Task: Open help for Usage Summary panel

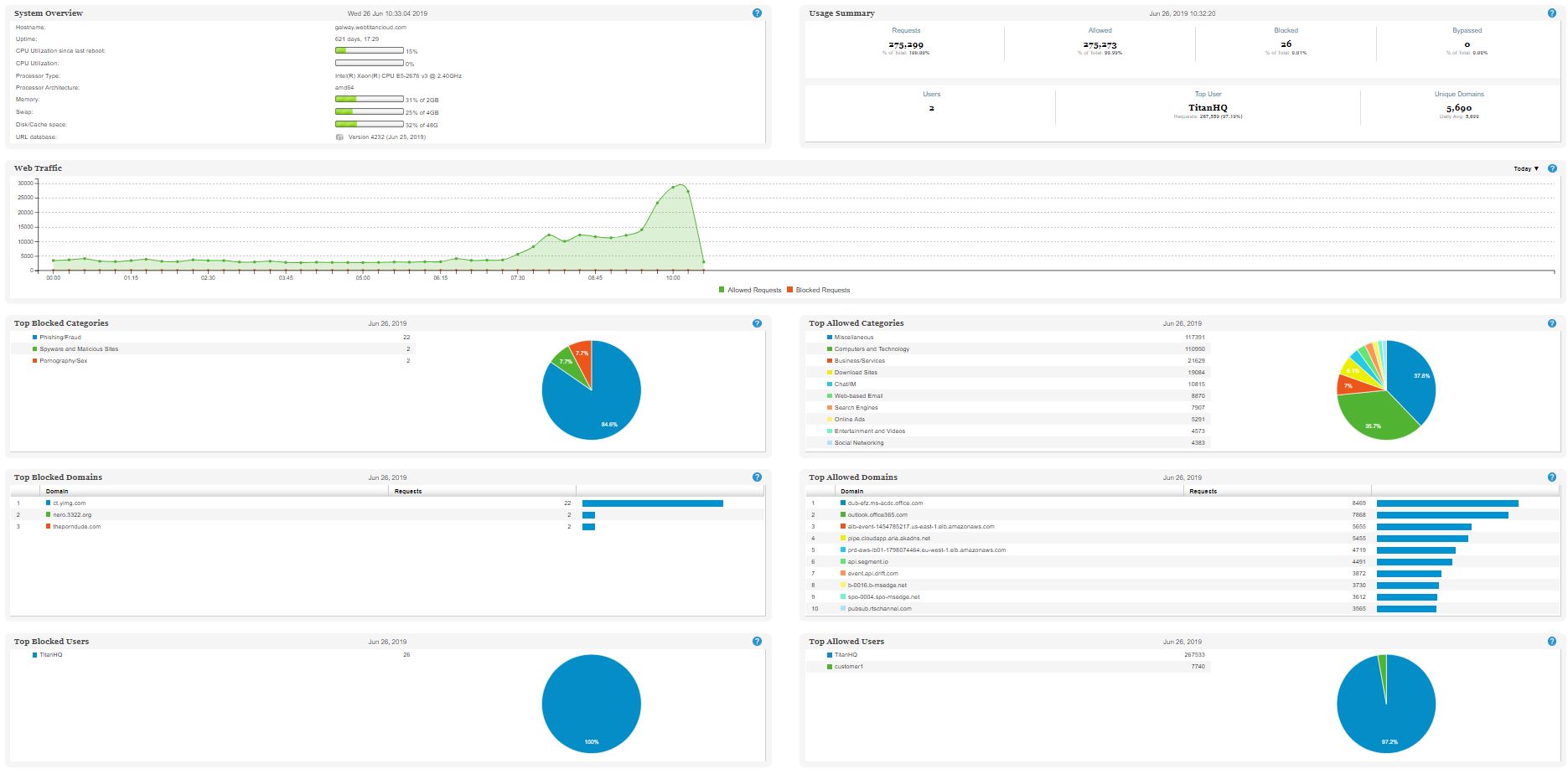Action: pyautogui.click(x=1551, y=13)
